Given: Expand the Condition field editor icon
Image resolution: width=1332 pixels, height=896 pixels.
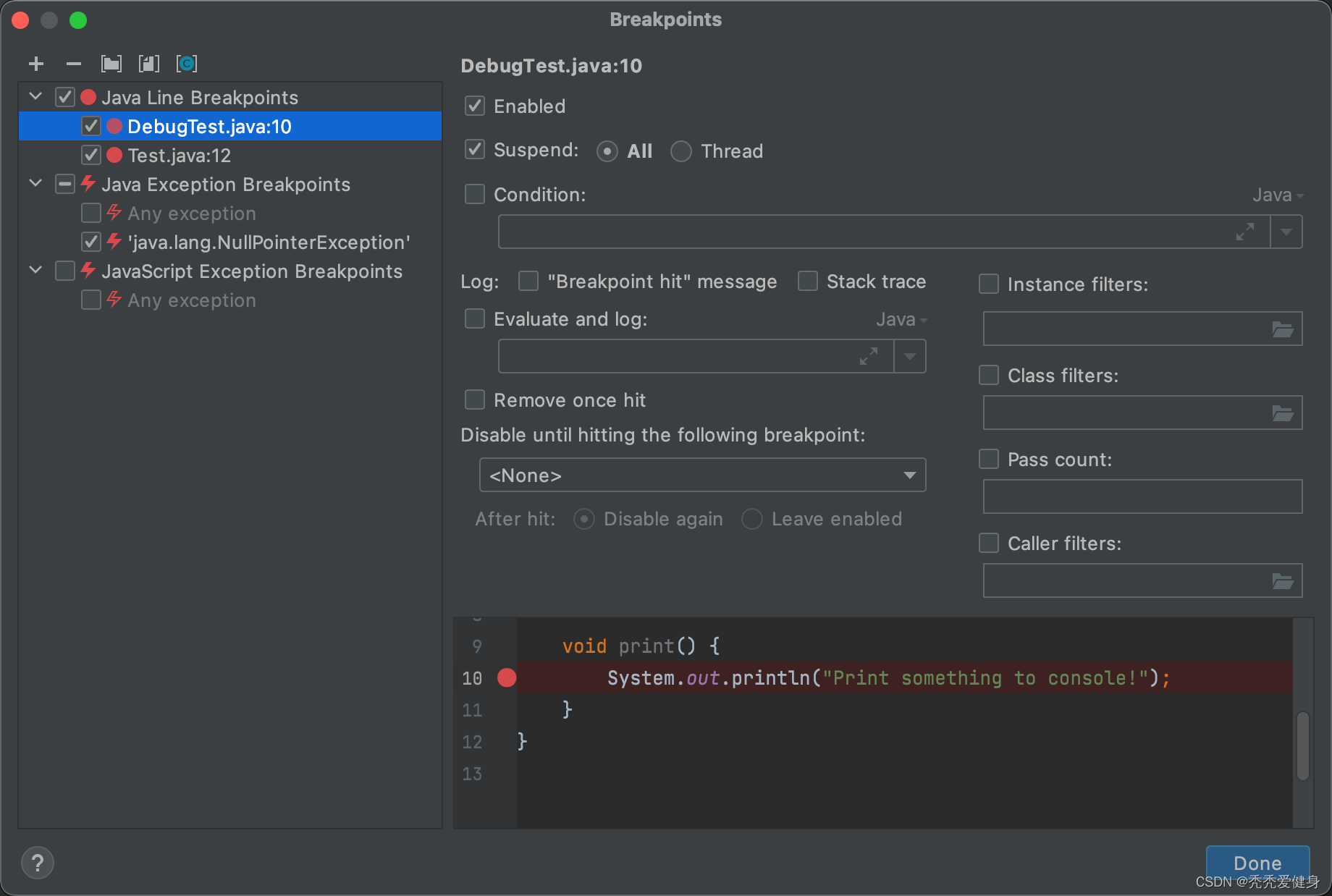Looking at the screenshot, I should point(1245,232).
